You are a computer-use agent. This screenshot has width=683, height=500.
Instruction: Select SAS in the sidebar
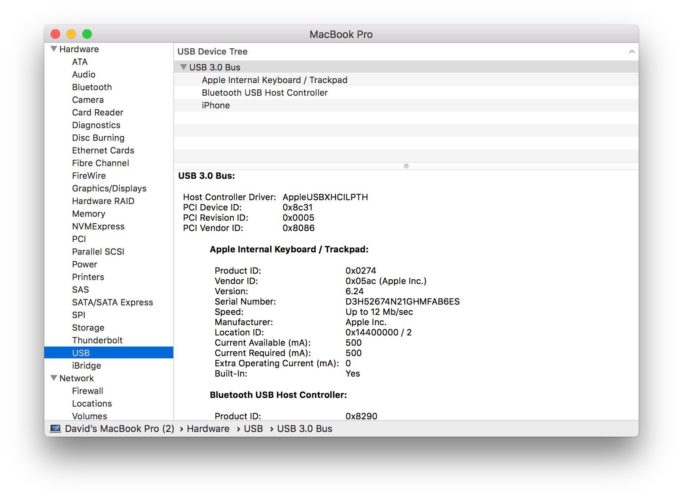tap(80, 289)
